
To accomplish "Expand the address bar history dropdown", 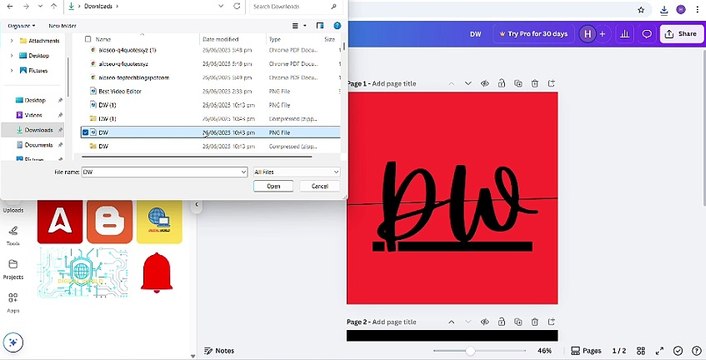I will point(221,6).
